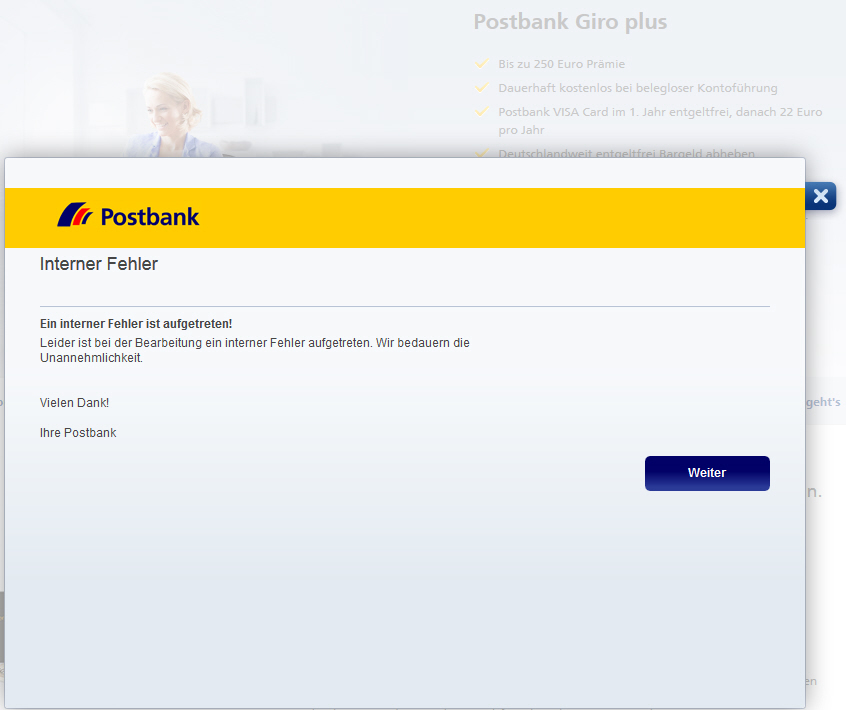Viewport: 846px width, 710px height.
Task: Click checkmark icon beside 'Bis zu 250 Euro'
Action: [482, 64]
